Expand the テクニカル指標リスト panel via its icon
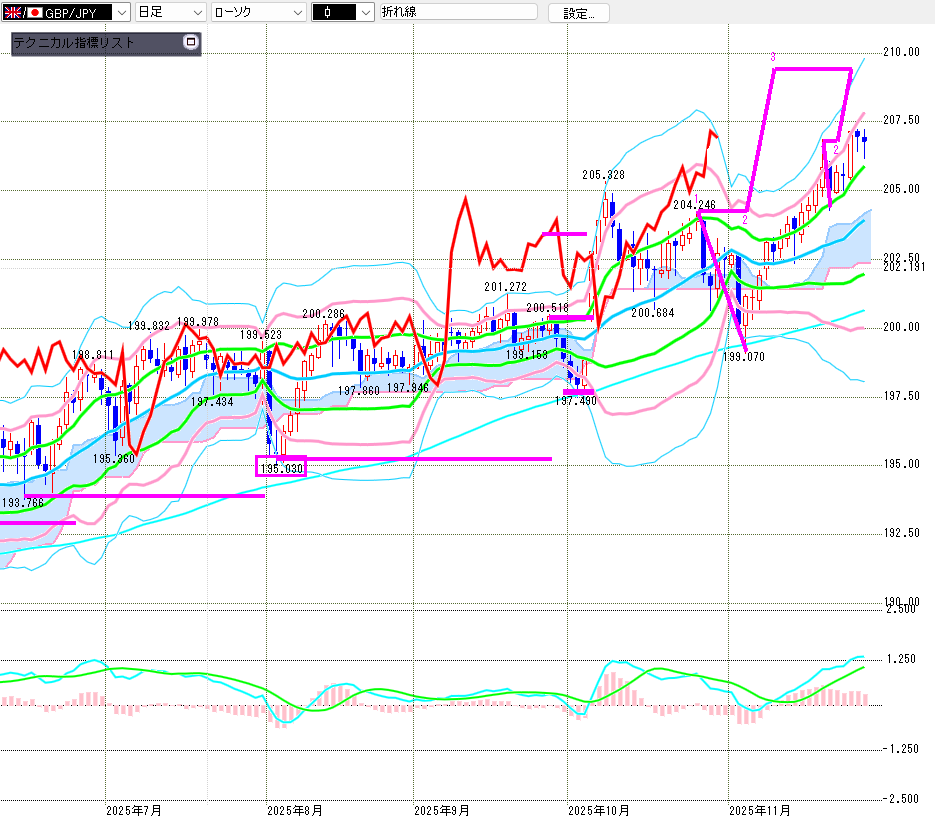The image size is (935, 817). (191, 43)
